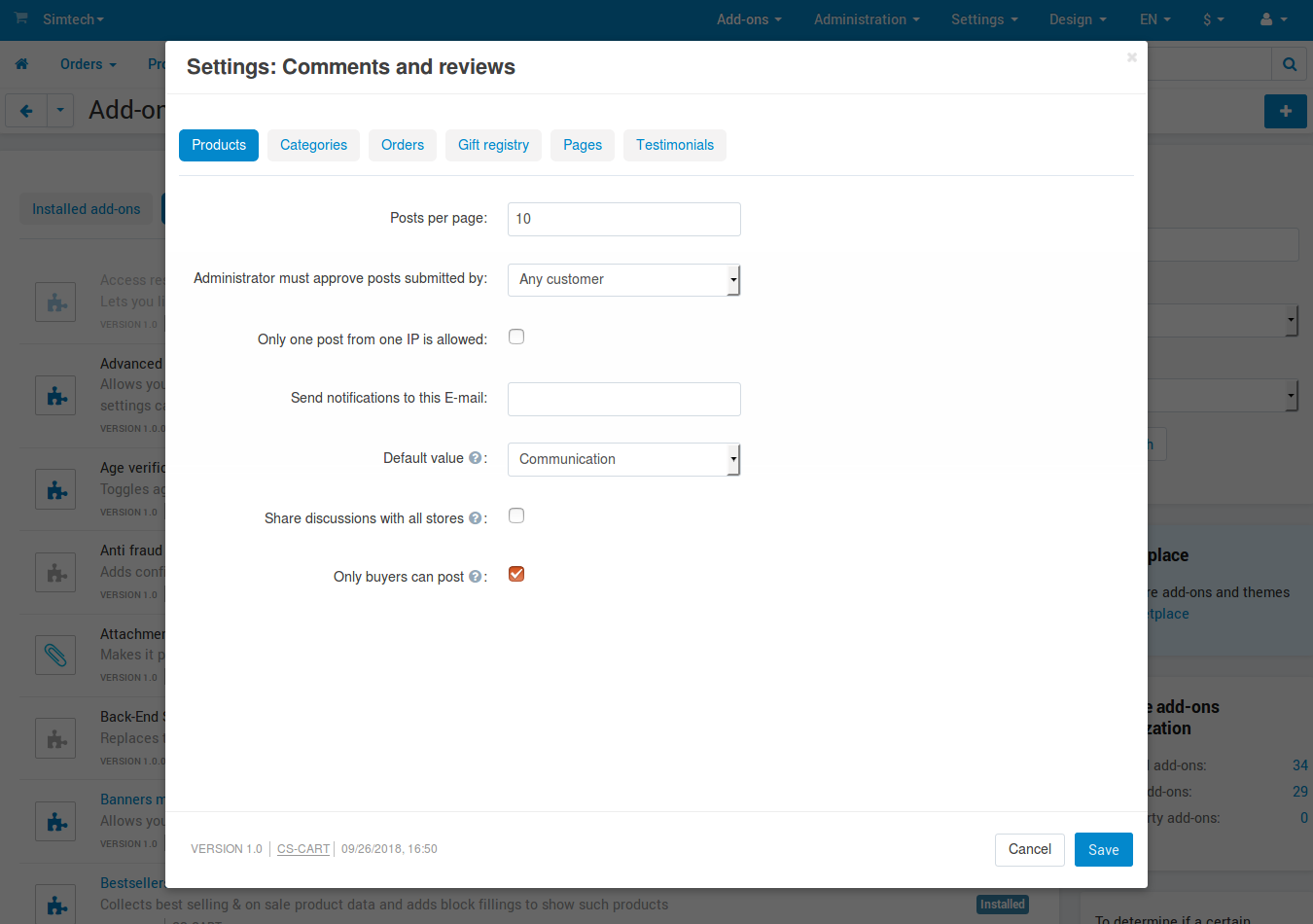The width and height of the screenshot is (1313, 924).
Task: Click the shopping cart icon beside Simtech
Action: click(21, 18)
